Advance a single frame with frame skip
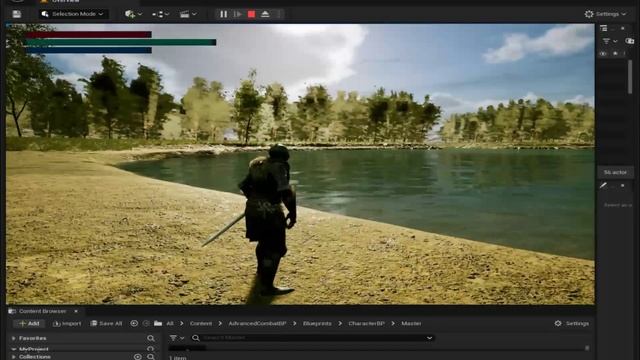Image resolution: width=640 pixels, height=360 pixels. (238, 14)
